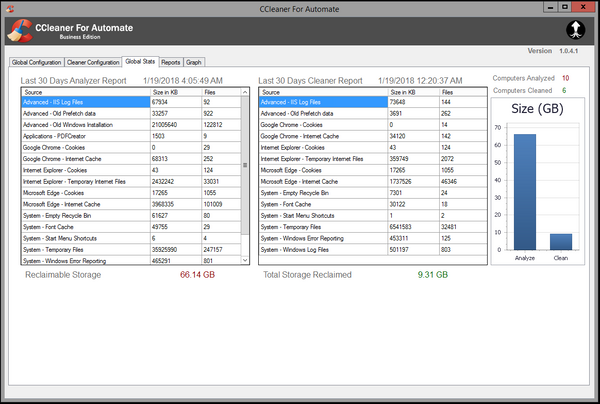Viewport: 600px width, 404px height.
Task: Select Google Chrome - Internet Cache in Analyzer Report
Action: pos(131,159)
